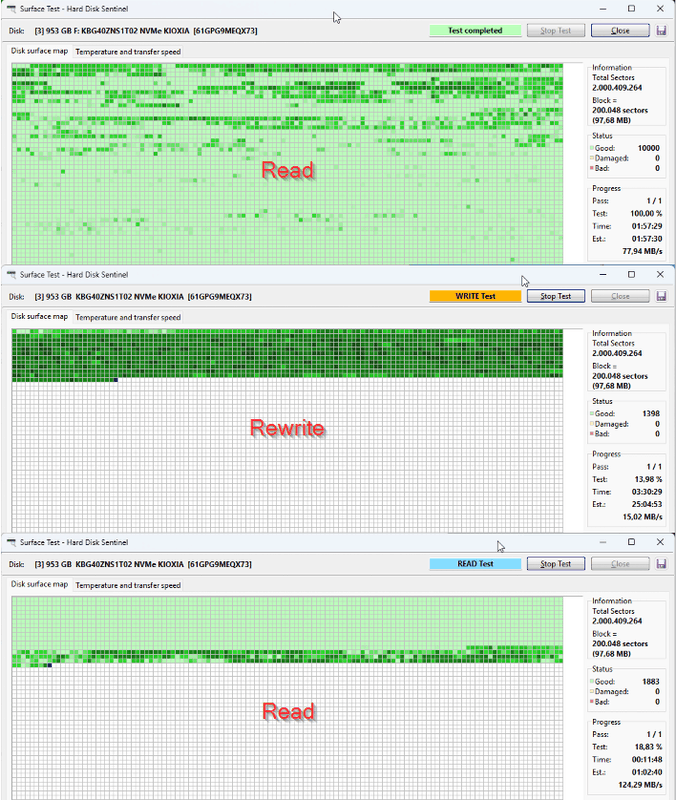Click the 200.048 sectors block size in the WRITE Test window
Image resolution: width=676 pixels, height=800 pixels.
(x=620, y=376)
